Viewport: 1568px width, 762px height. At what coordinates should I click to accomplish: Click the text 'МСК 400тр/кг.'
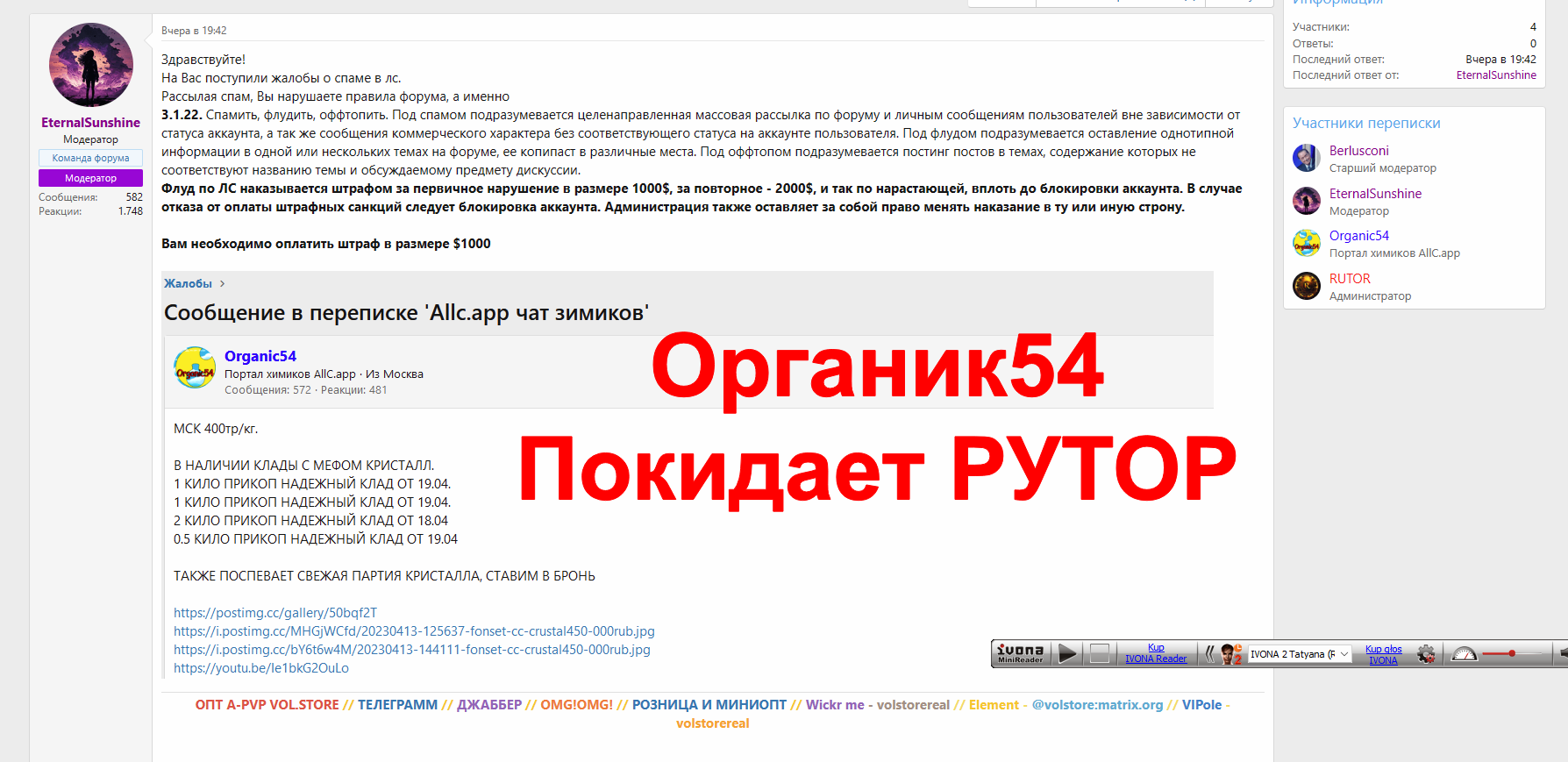click(x=216, y=429)
